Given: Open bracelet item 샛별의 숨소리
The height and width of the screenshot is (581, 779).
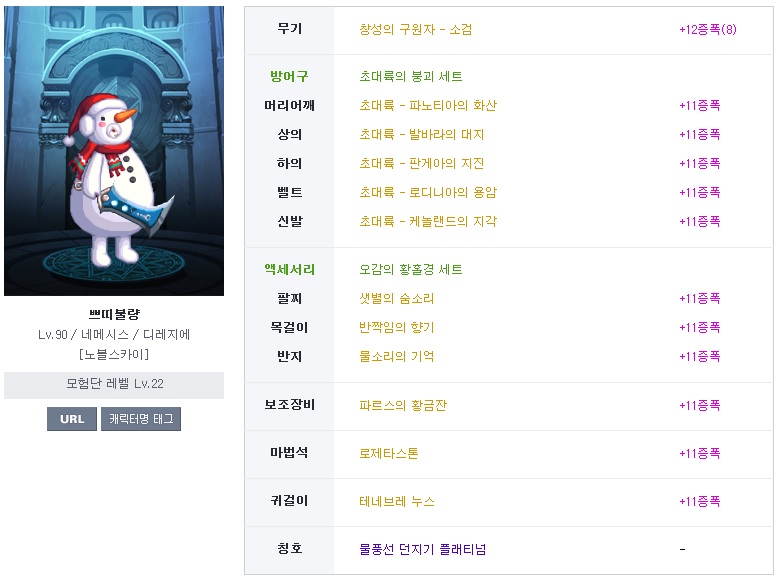Looking at the screenshot, I should [396, 298].
